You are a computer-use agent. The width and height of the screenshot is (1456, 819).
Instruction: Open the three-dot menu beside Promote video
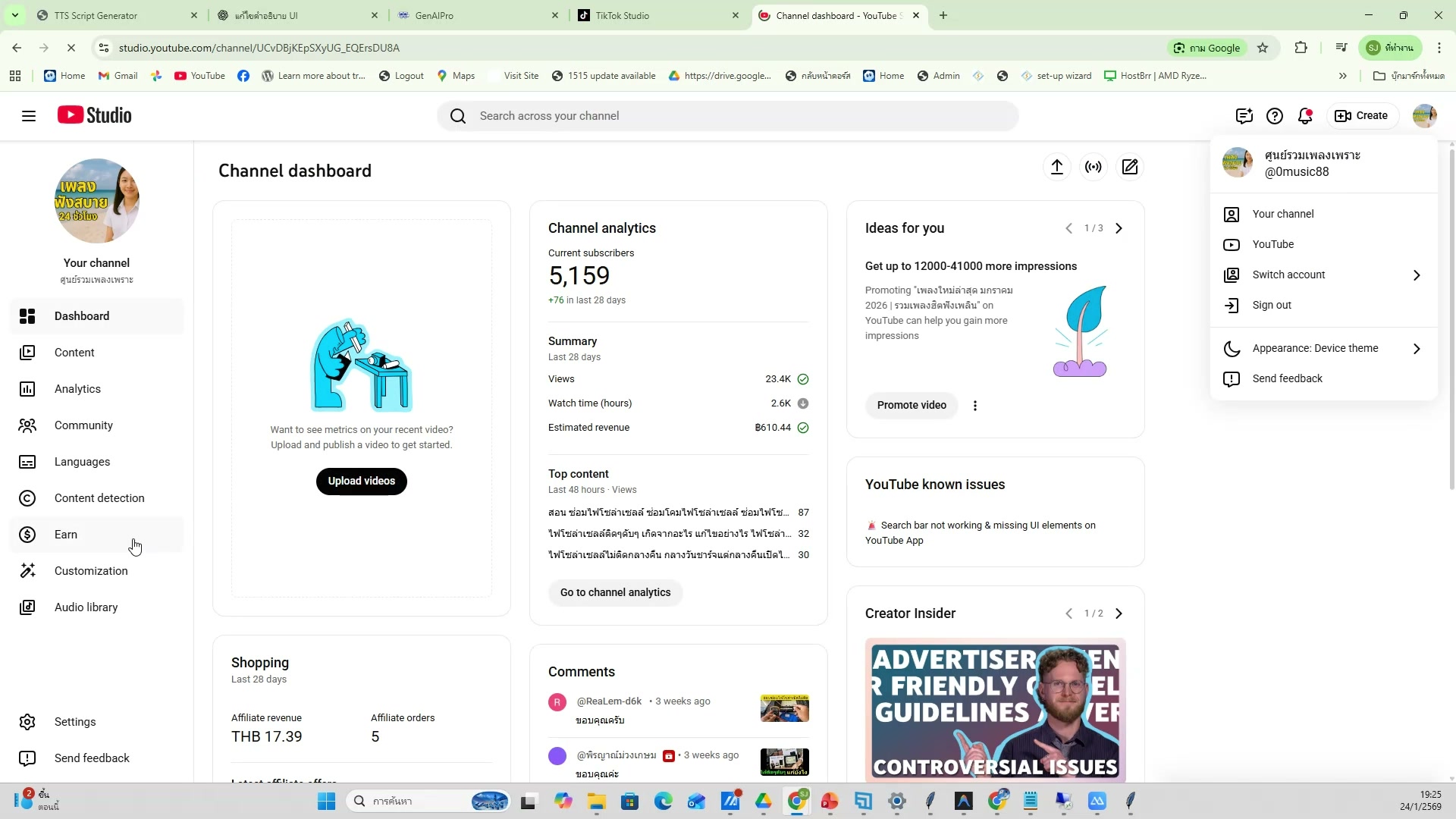pyautogui.click(x=975, y=406)
